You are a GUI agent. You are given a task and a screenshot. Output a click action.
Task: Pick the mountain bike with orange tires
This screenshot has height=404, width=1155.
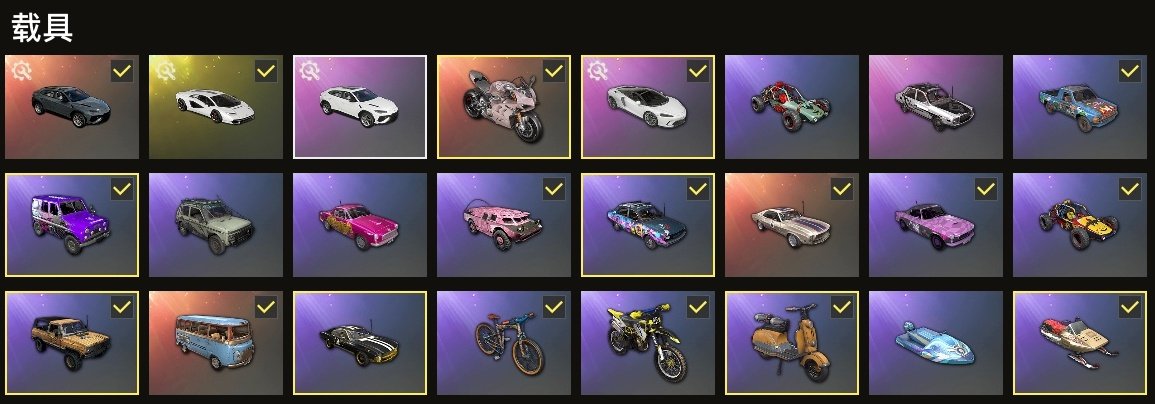point(504,343)
